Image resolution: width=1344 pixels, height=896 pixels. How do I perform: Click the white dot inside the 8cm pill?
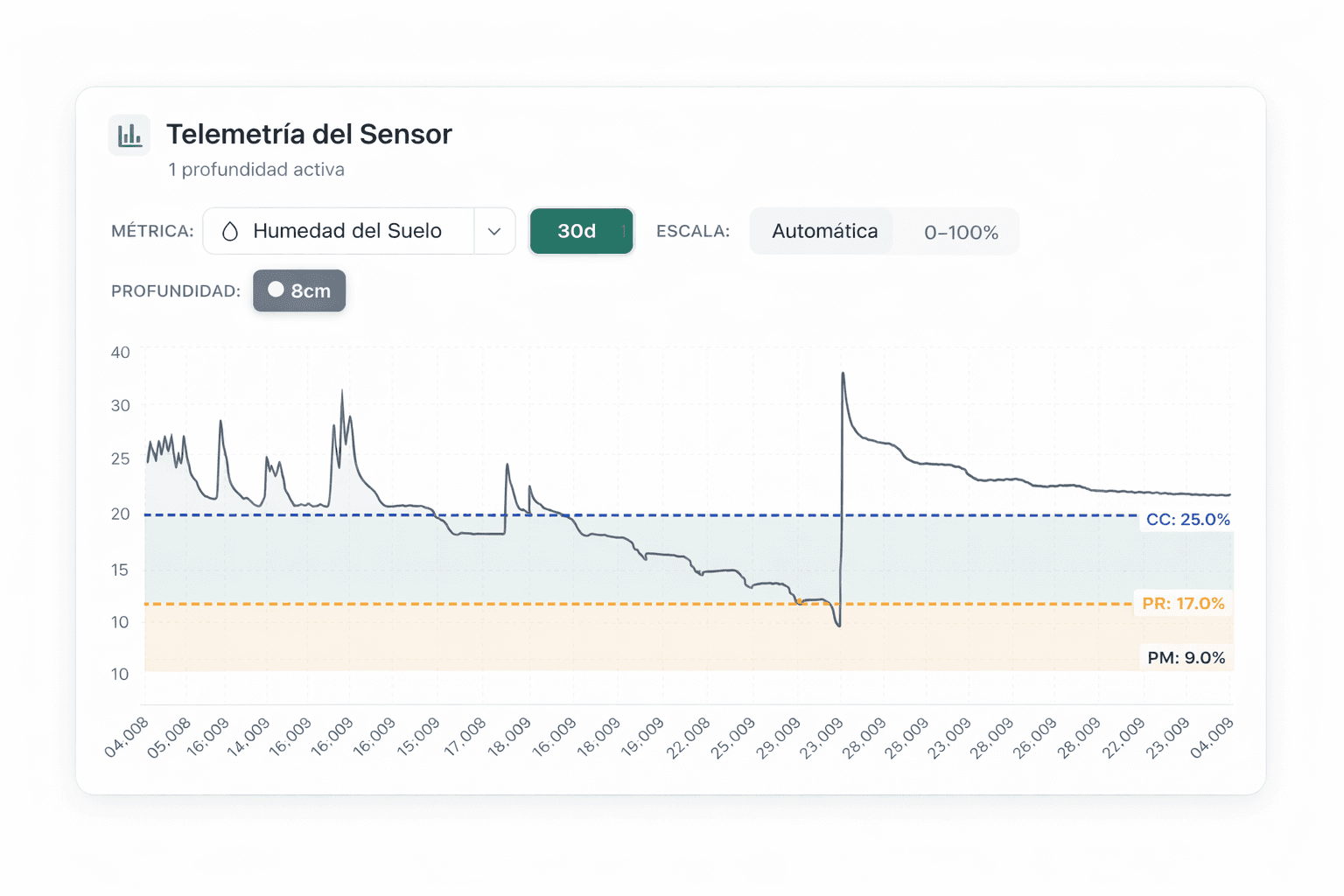pyautogui.click(x=276, y=290)
